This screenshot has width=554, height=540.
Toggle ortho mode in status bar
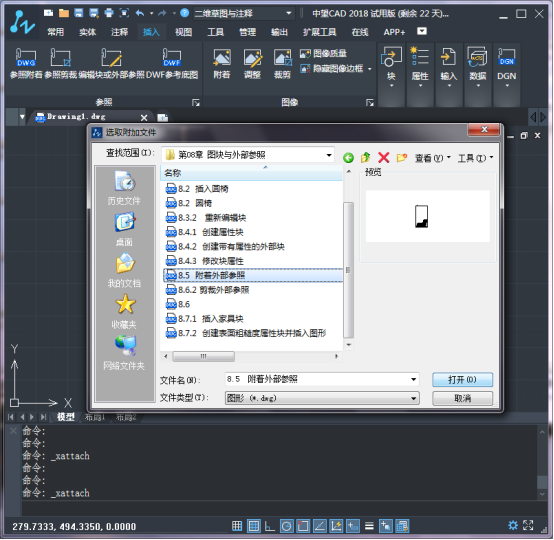(270, 526)
